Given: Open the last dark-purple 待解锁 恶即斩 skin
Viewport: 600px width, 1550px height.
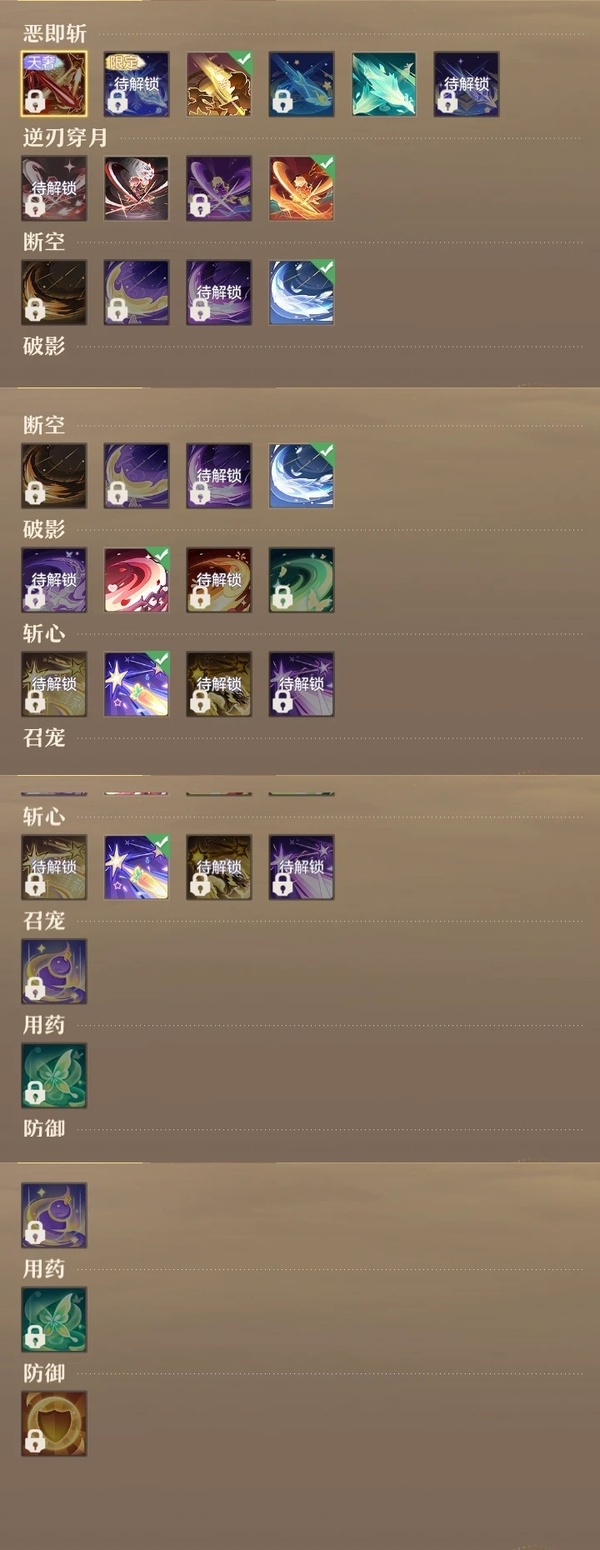Looking at the screenshot, I should [466, 84].
